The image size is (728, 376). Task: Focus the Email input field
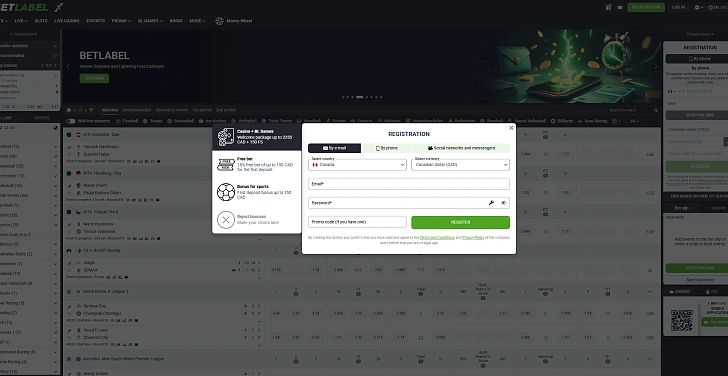[x=409, y=184]
